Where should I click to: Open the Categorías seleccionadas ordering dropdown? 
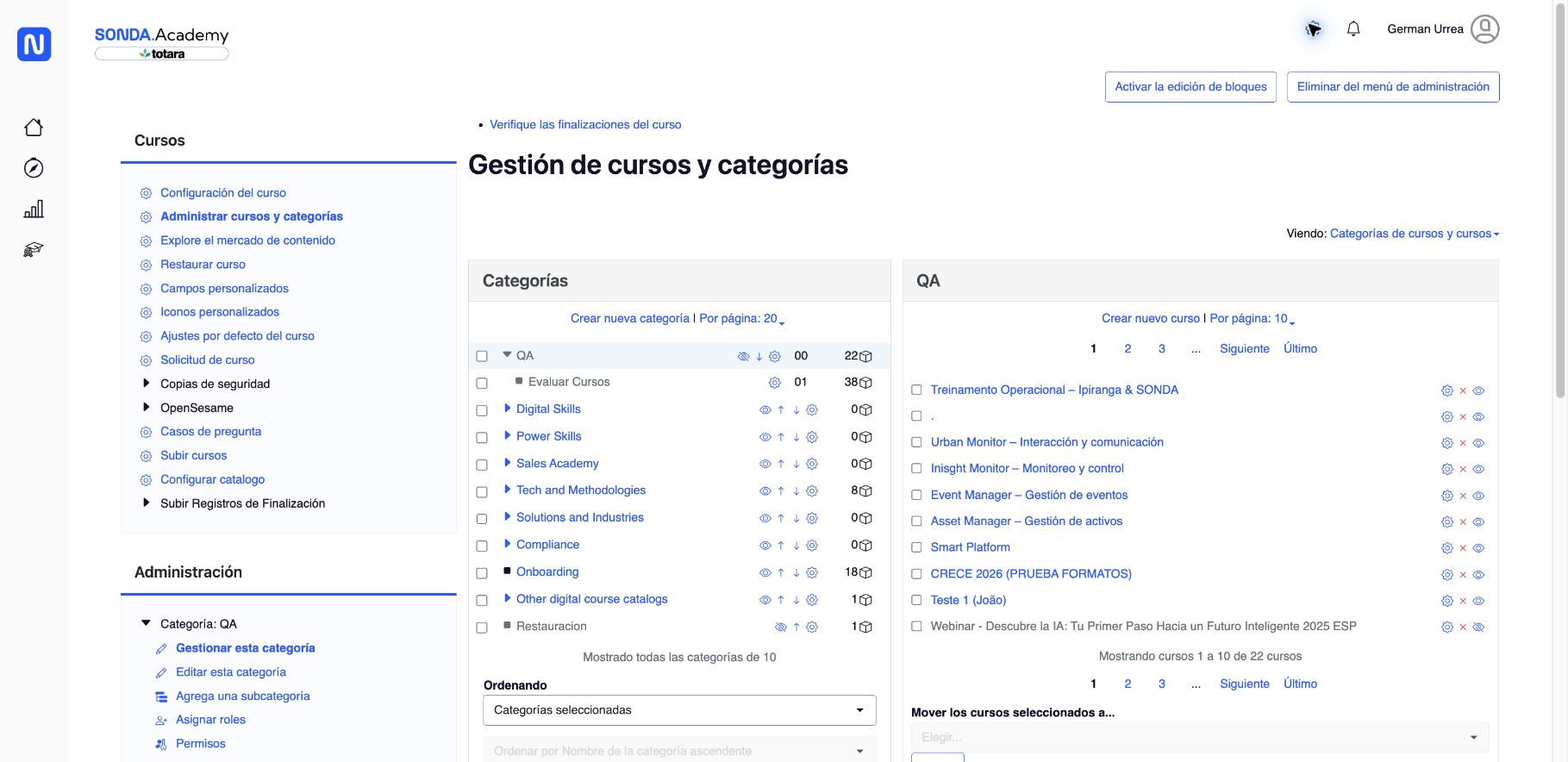pyautogui.click(x=679, y=710)
